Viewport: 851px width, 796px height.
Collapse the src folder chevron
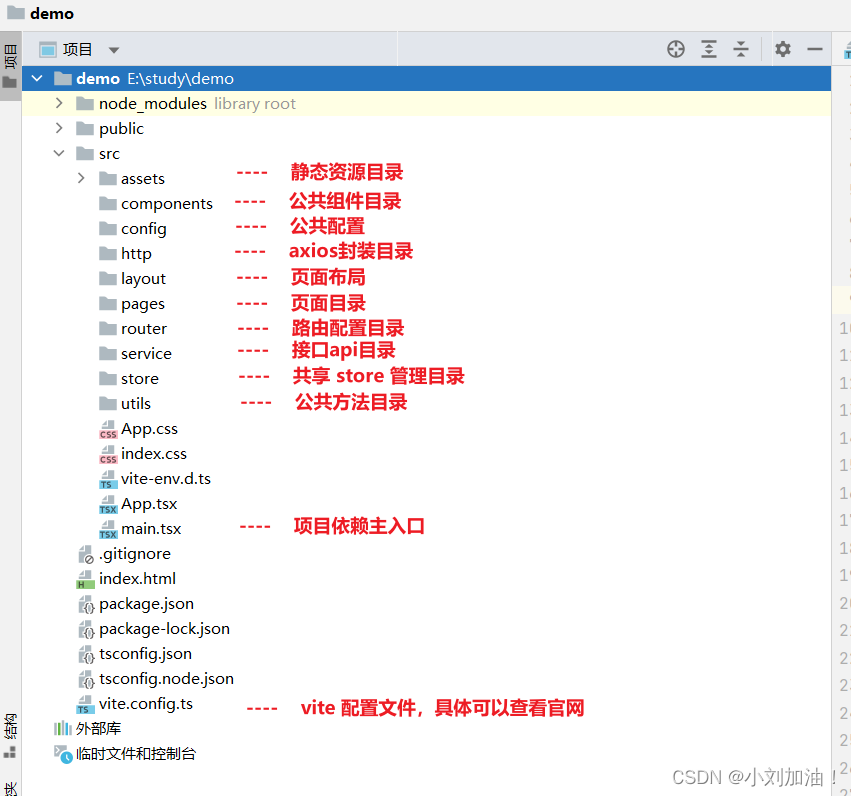click(58, 153)
